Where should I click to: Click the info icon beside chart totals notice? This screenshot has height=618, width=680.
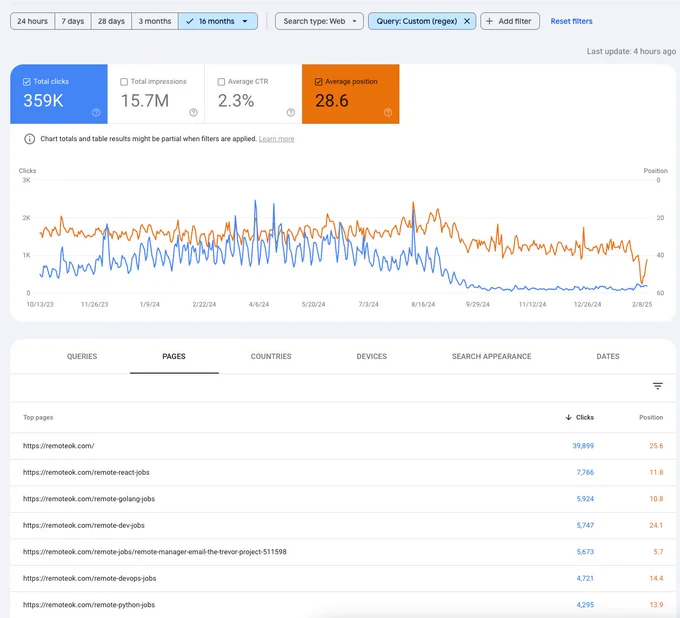coord(29,139)
